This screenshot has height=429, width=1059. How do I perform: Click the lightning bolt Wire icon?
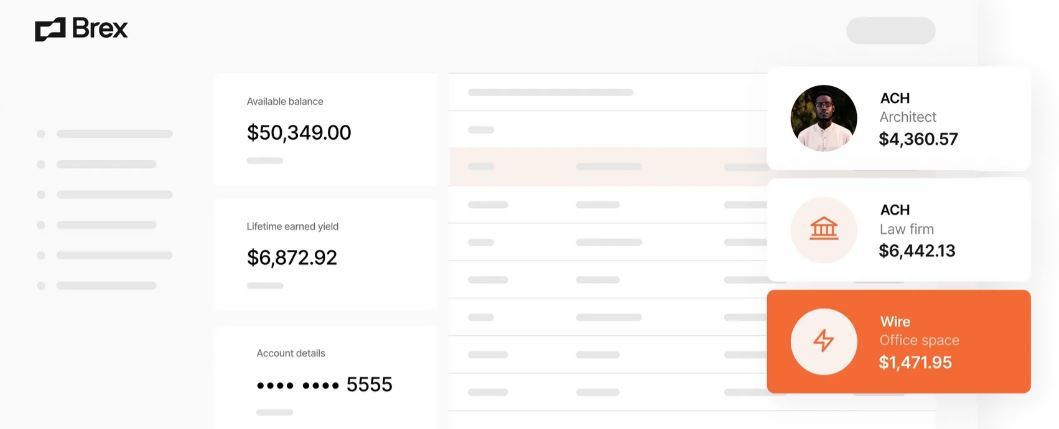coord(824,341)
